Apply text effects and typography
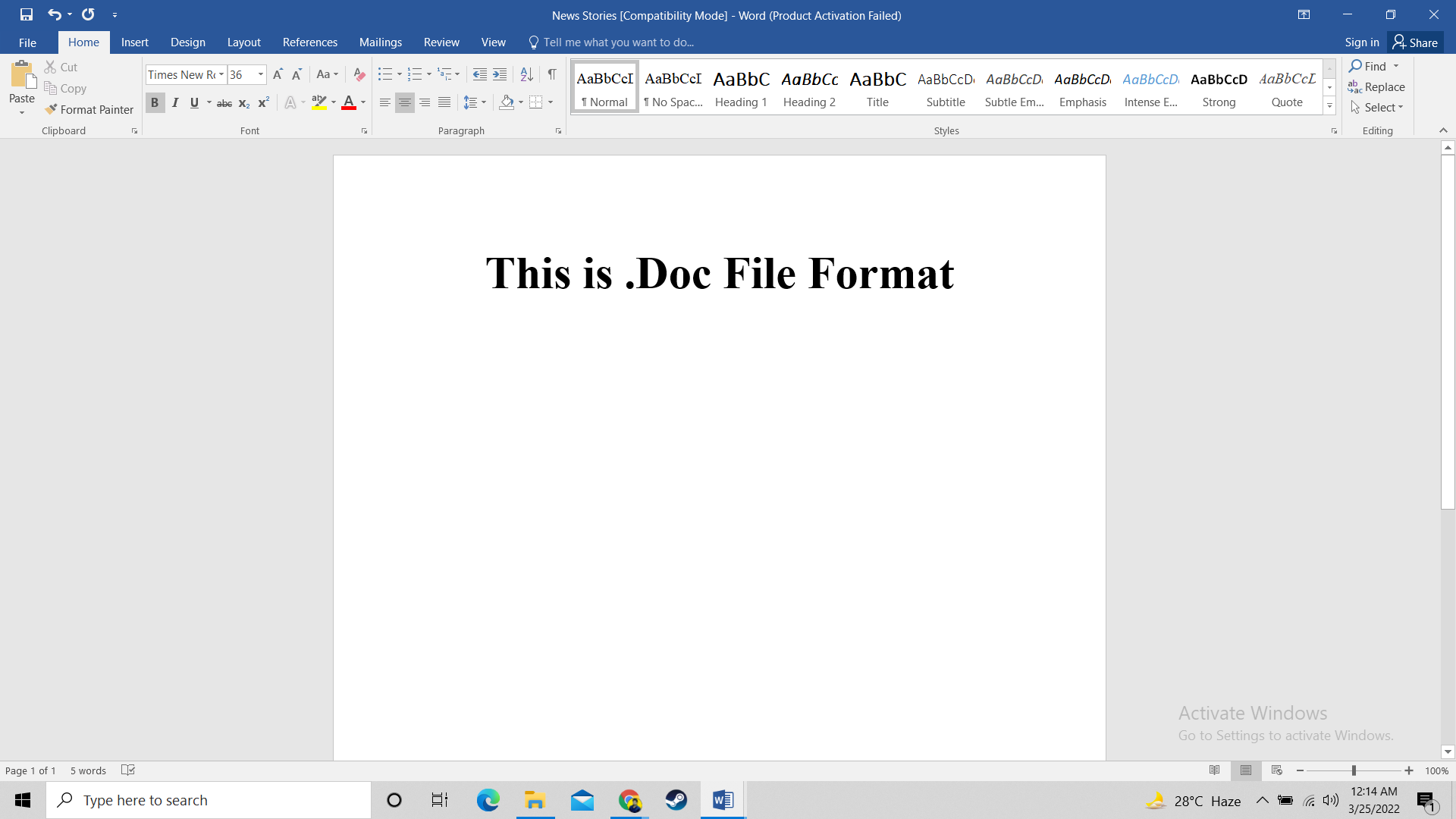1456x819 pixels. click(290, 102)
